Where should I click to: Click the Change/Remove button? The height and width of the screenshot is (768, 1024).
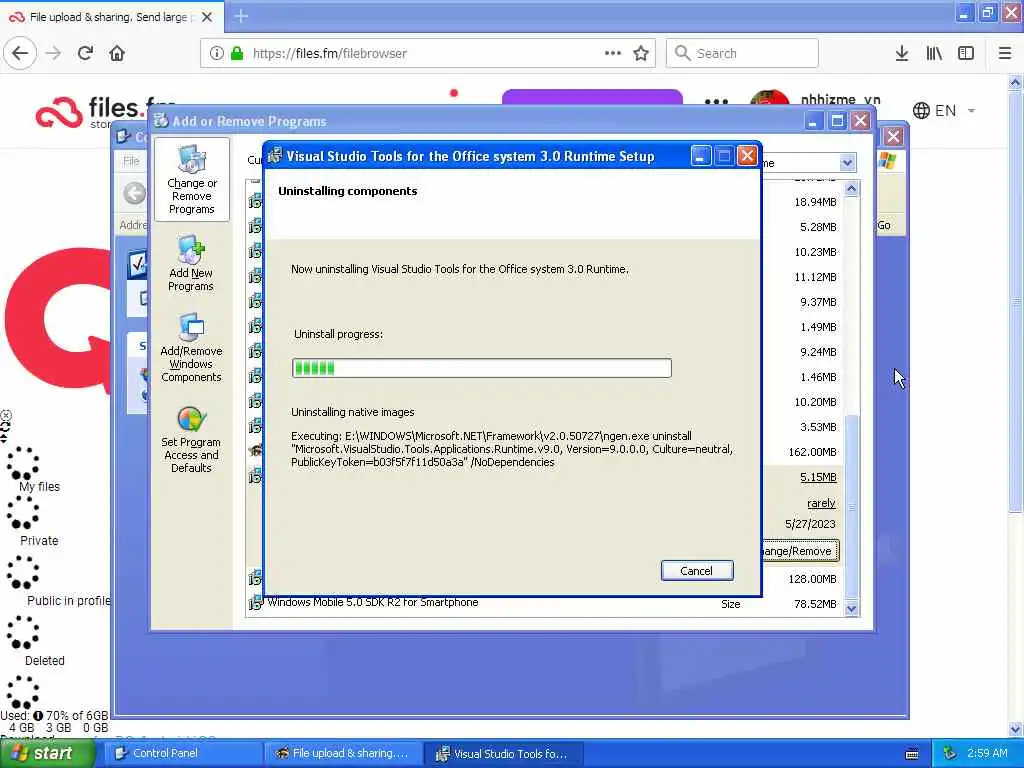(799, 551)
